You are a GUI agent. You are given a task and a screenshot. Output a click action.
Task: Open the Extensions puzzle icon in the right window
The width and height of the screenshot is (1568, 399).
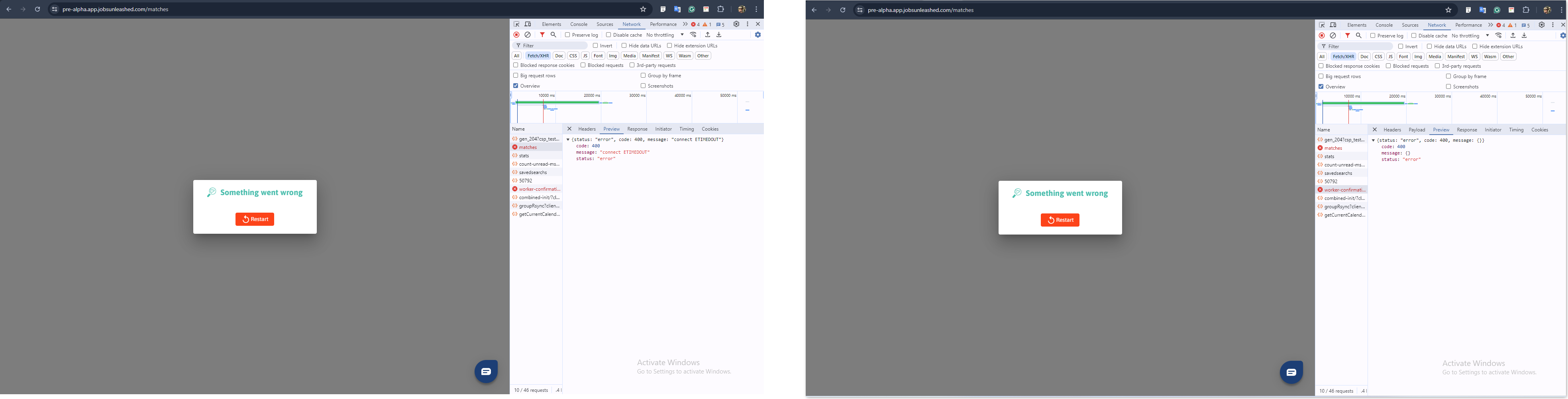(x=1526, y=10)
